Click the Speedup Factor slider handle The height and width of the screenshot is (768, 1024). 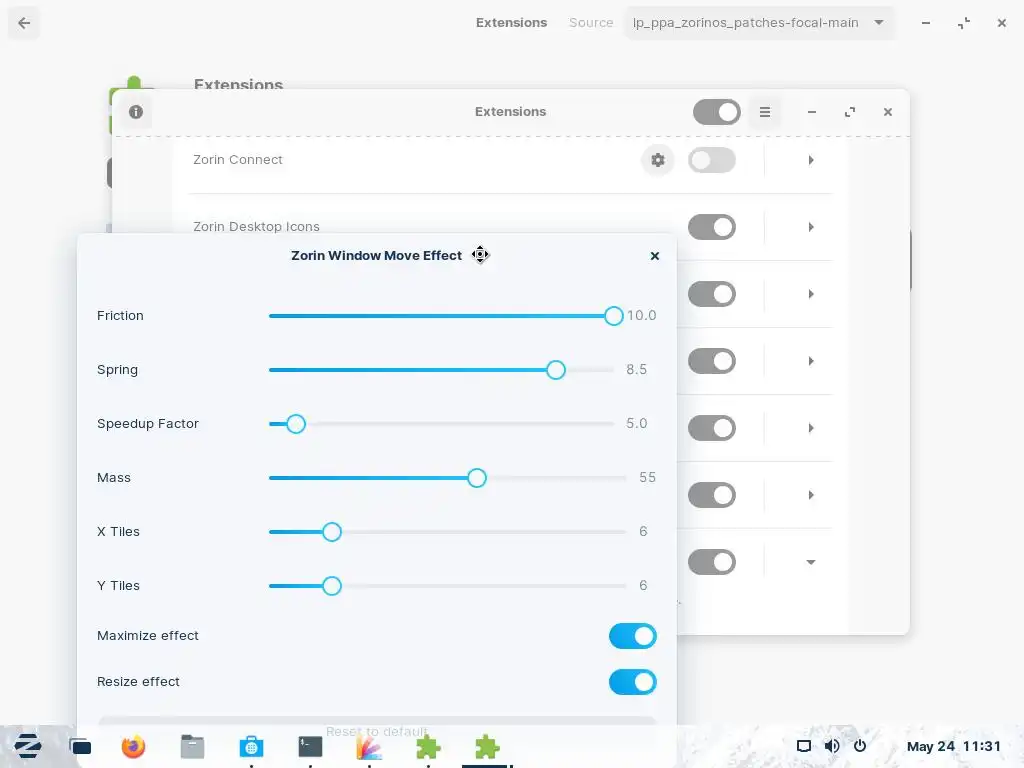coord(296,424)
